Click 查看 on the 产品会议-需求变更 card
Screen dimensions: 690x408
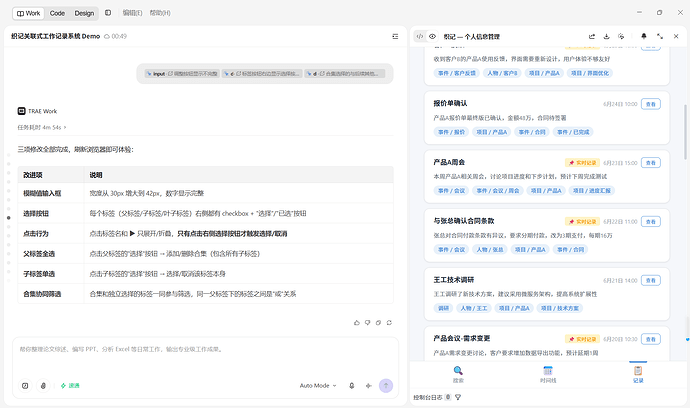point(651,339)
